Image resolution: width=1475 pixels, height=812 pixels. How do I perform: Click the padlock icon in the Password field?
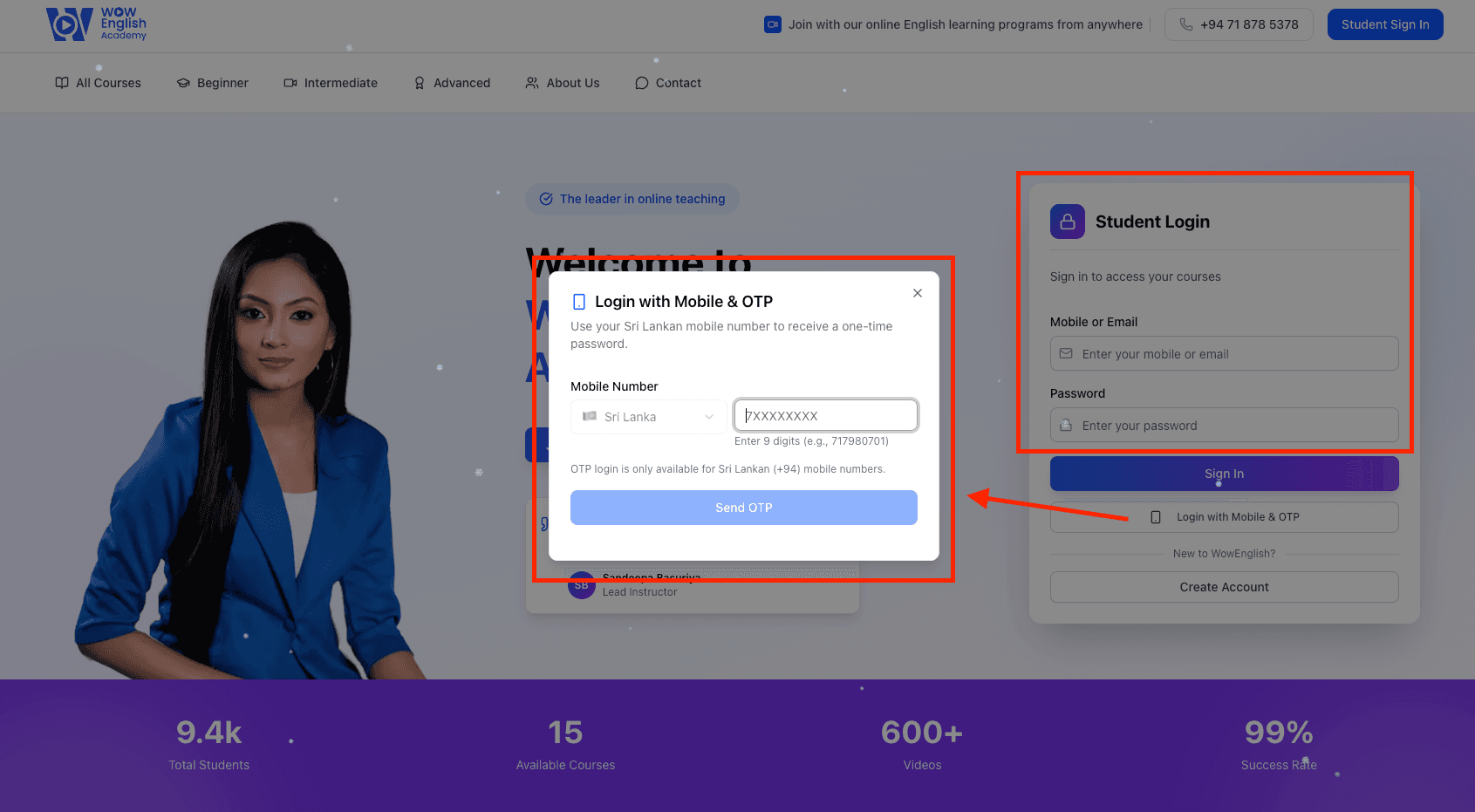pyautogui.click(x=1066, y=425)
